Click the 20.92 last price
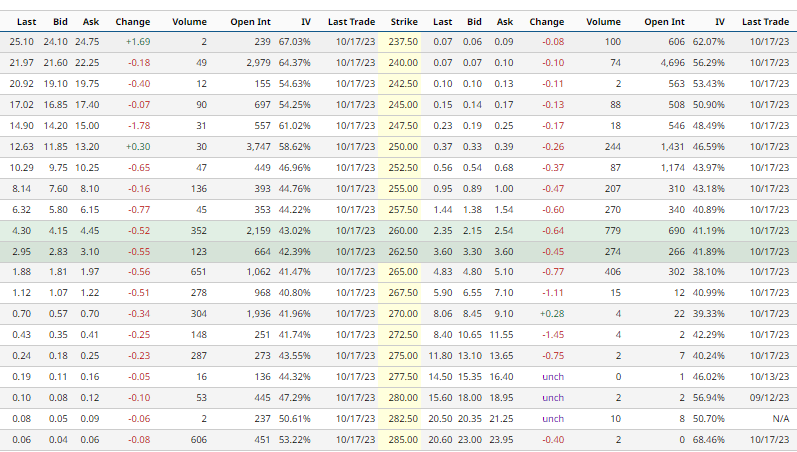Image resolution: width=797 pixels, height=452 pixels. [21, 83]
